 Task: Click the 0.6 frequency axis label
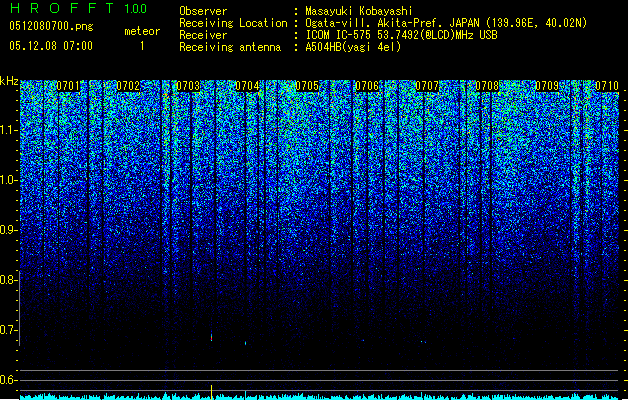[8, 380]
